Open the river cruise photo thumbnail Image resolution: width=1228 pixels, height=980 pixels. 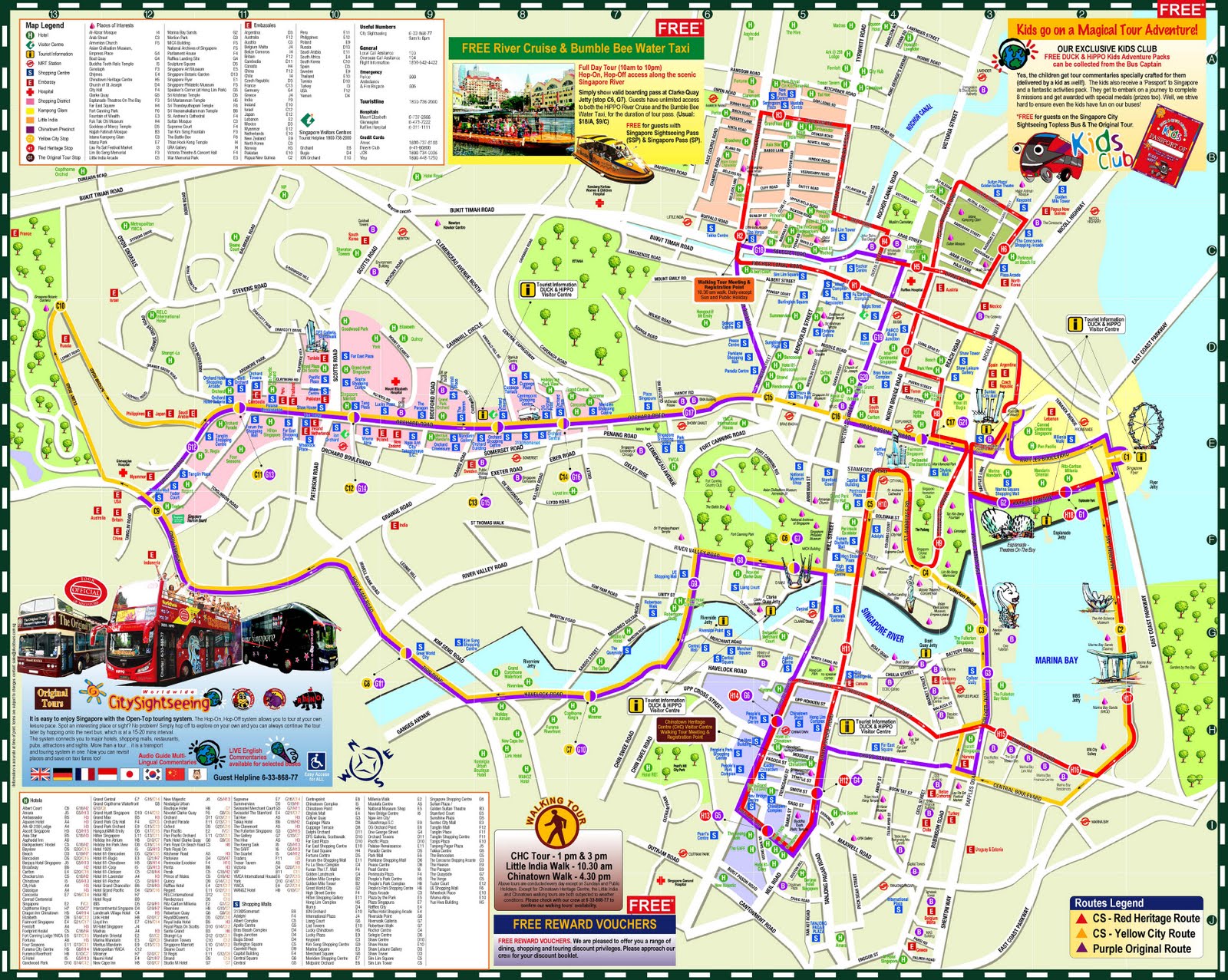click(513, 110)
